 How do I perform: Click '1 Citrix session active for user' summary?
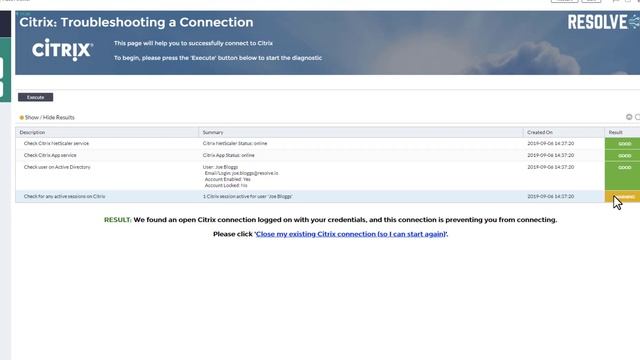(x=248, y=196)
